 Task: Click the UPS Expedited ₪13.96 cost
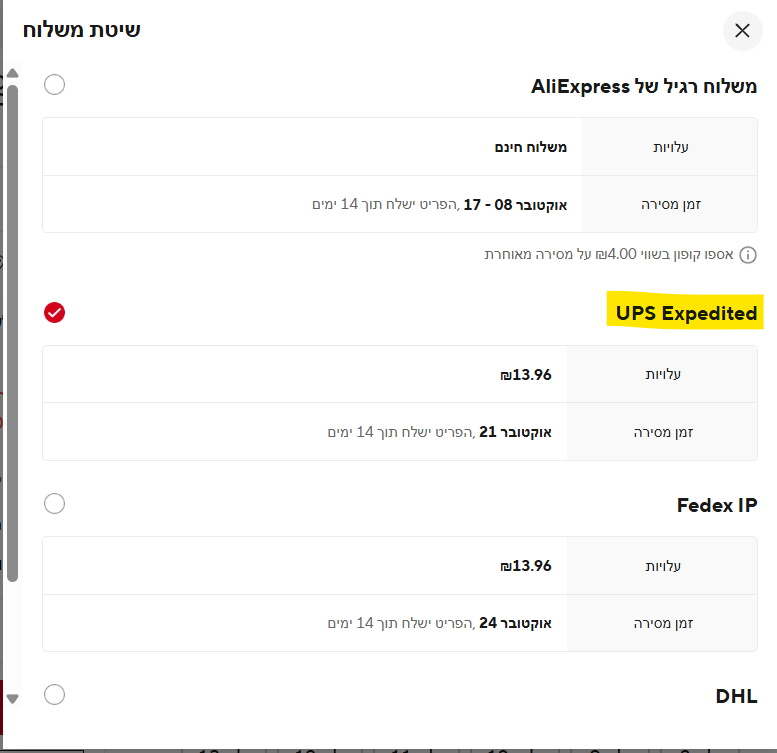click(x=526, y=375)
